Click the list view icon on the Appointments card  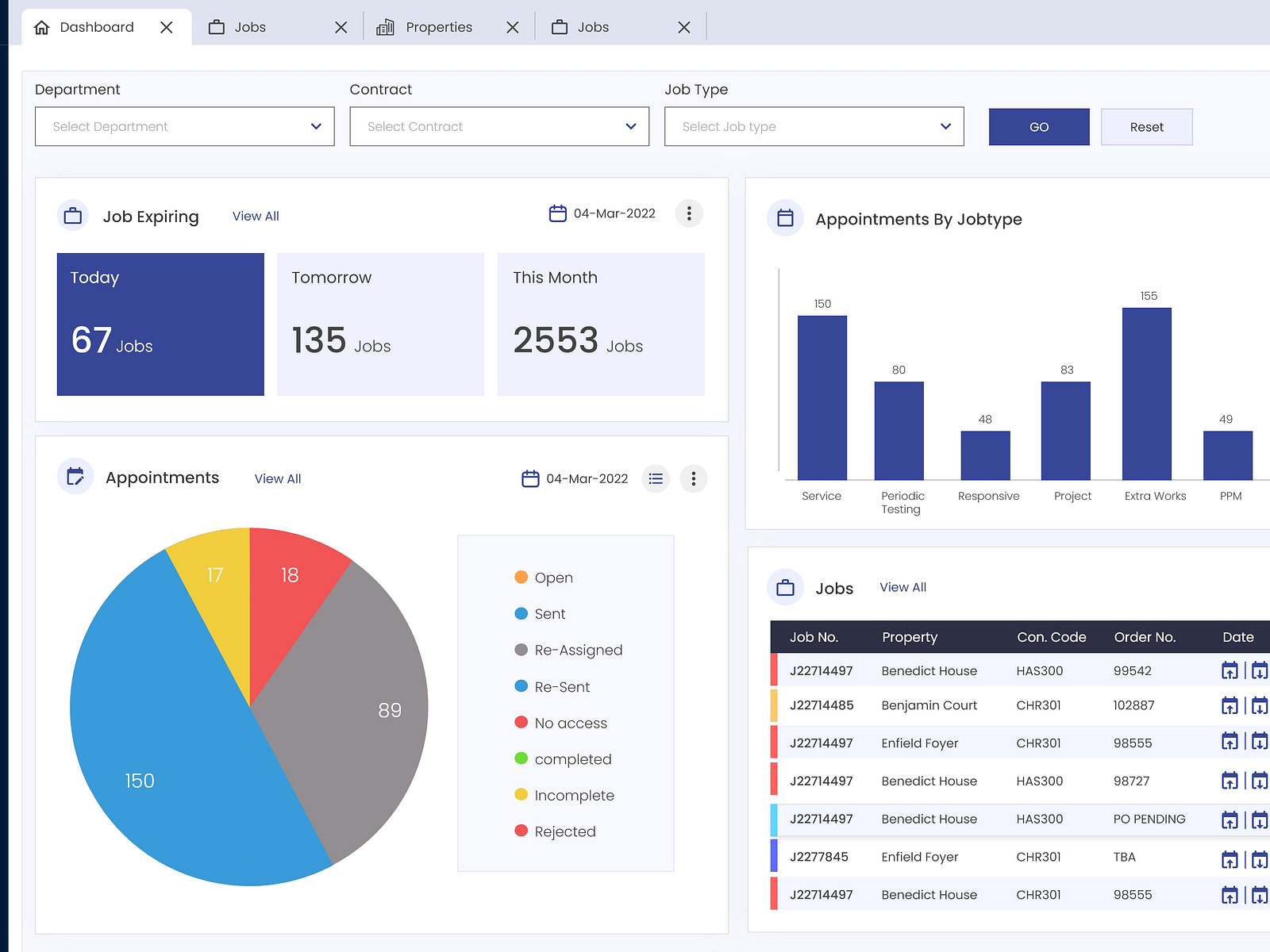(656, 478)
